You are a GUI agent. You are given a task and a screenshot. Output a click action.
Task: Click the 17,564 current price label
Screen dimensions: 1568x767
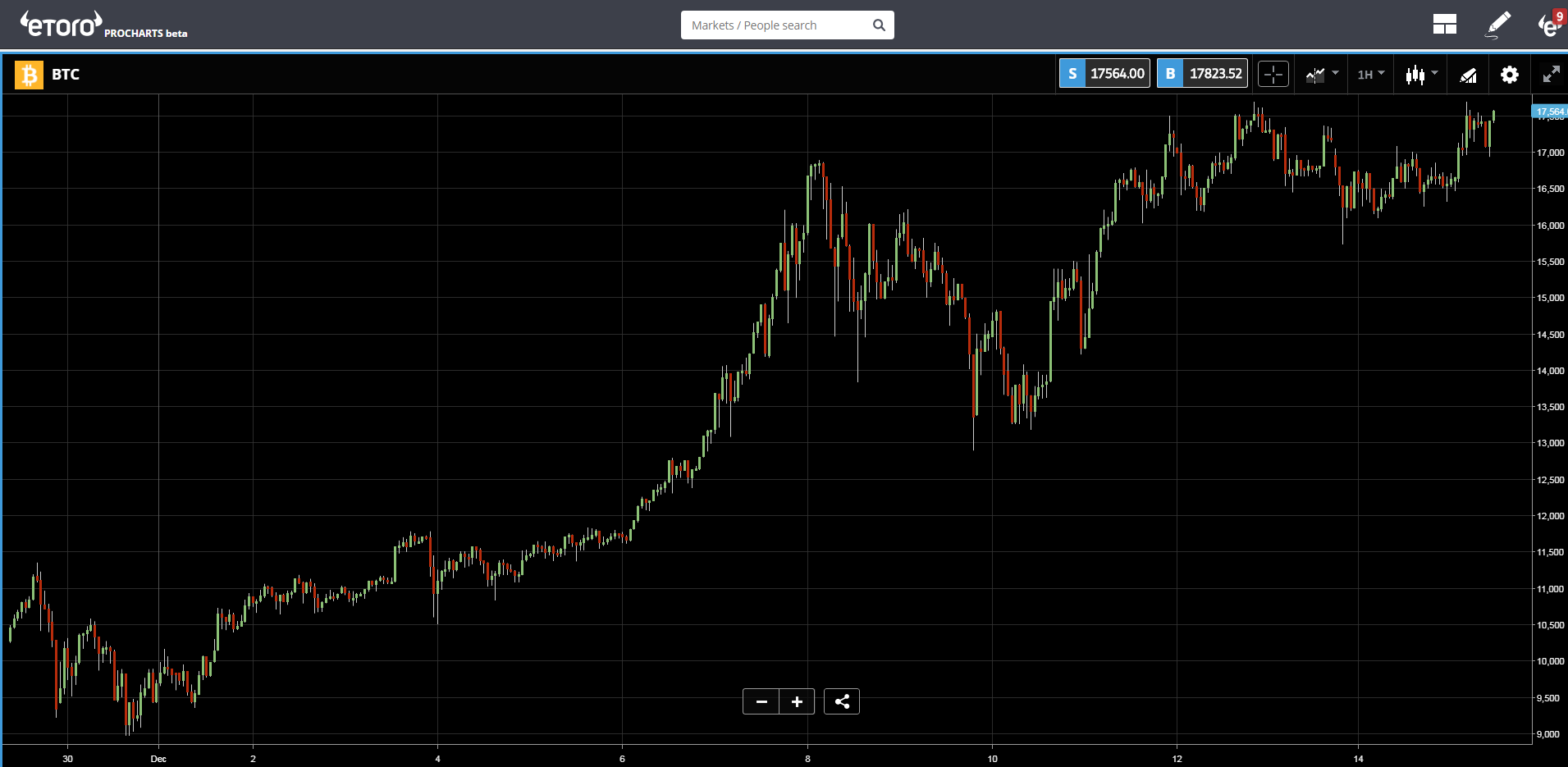(1549, 112)
